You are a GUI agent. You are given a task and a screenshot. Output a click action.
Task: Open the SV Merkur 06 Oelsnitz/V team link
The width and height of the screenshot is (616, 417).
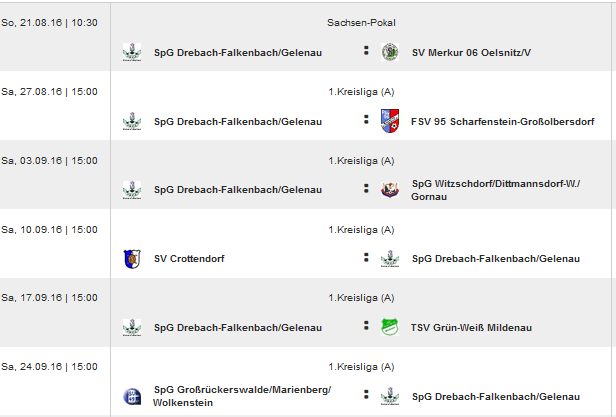471,53
